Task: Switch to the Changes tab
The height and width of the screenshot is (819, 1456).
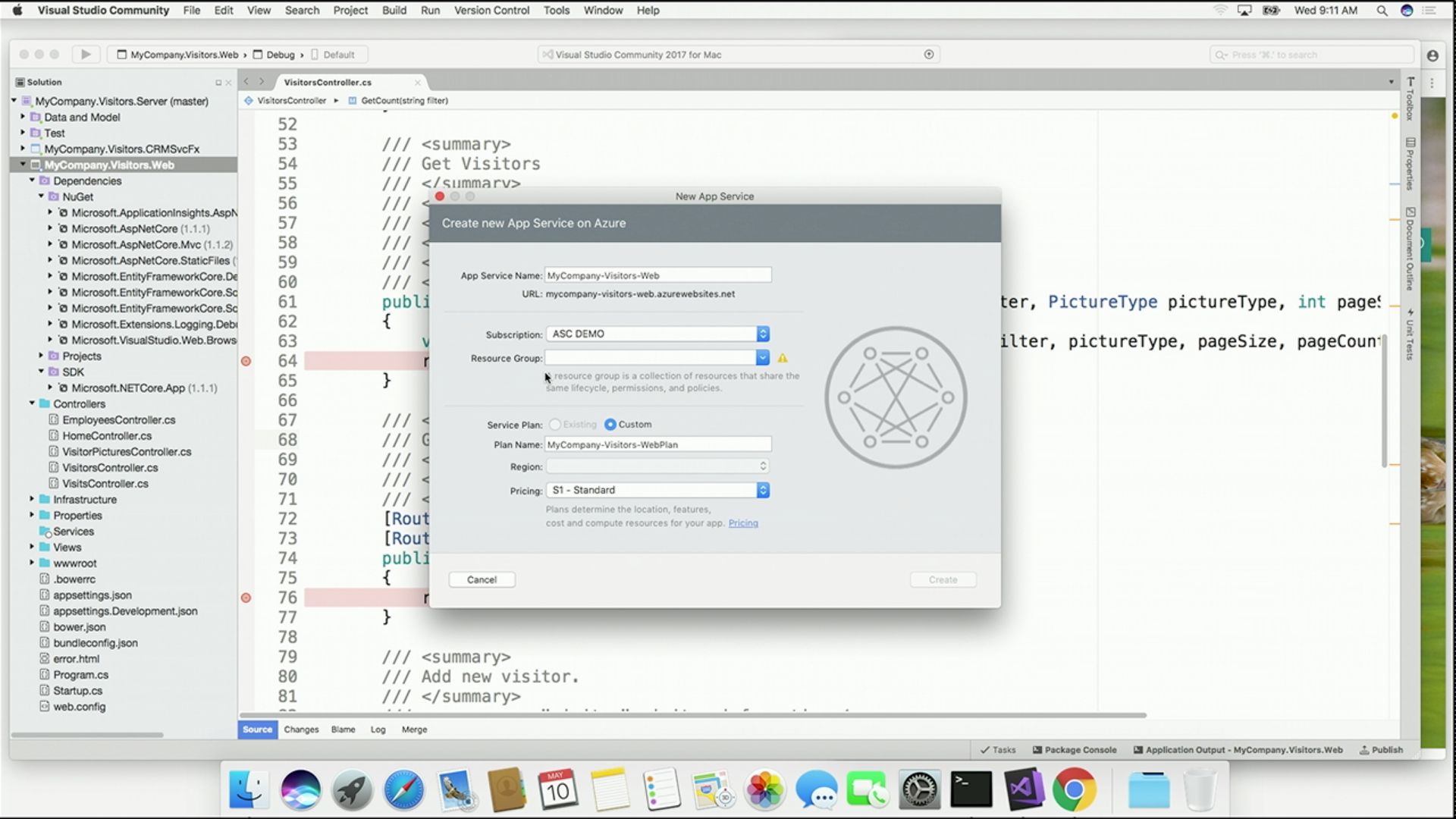Action: pyautogui.click(x=301, y=730)
